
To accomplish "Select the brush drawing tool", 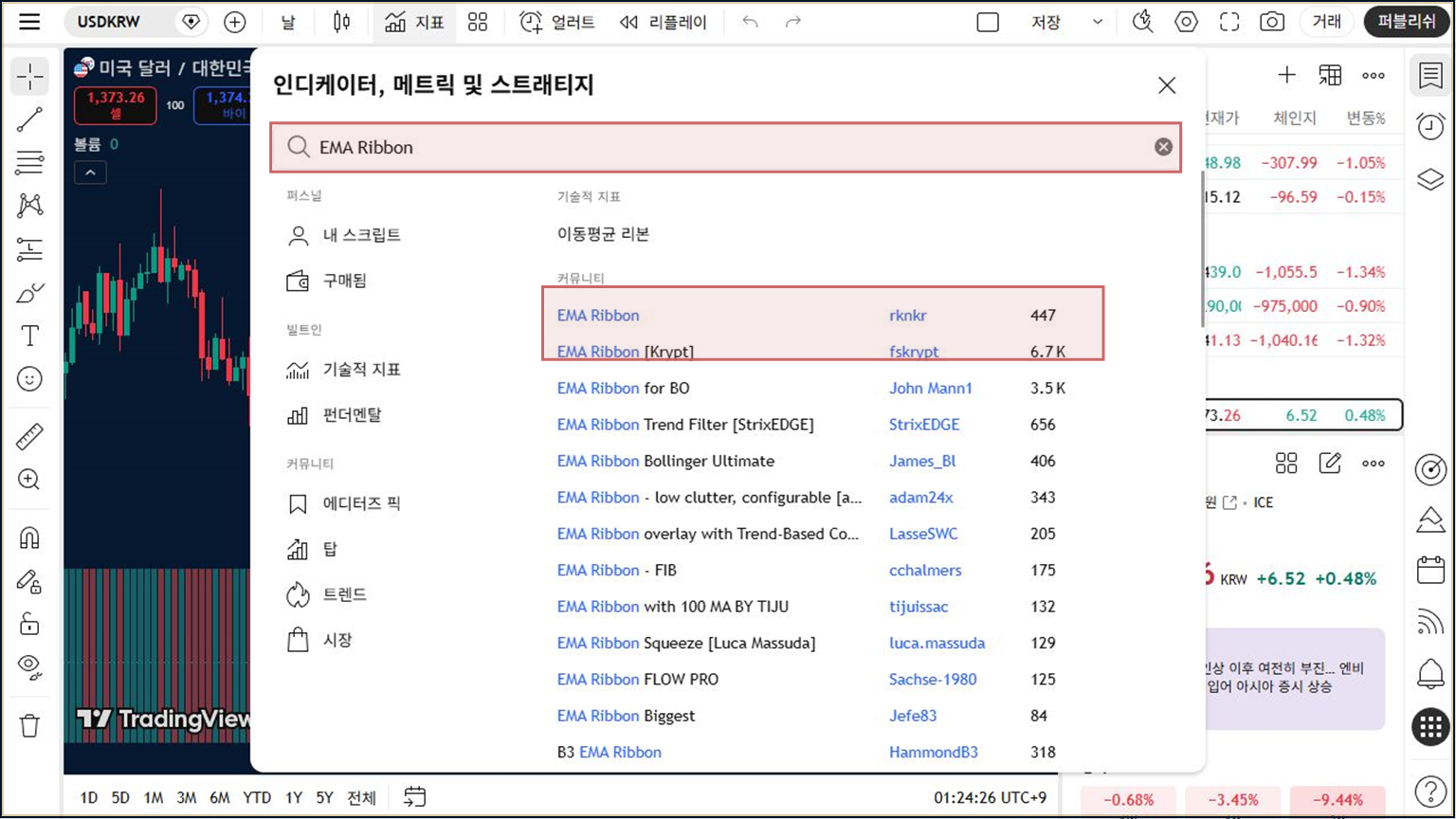I will (x=30, y=293).
